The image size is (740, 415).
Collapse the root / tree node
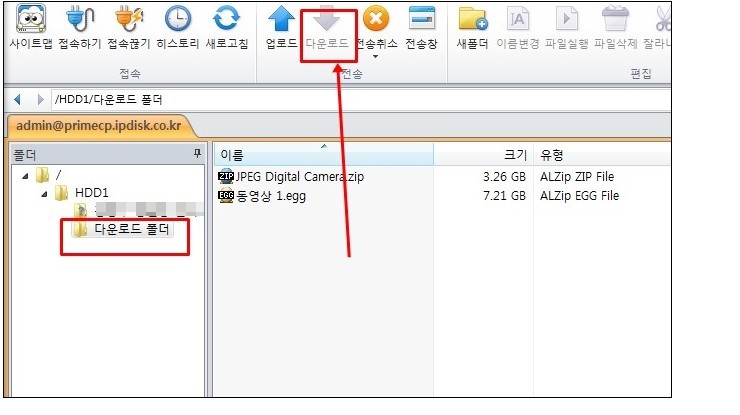click(x=25, y=176)
